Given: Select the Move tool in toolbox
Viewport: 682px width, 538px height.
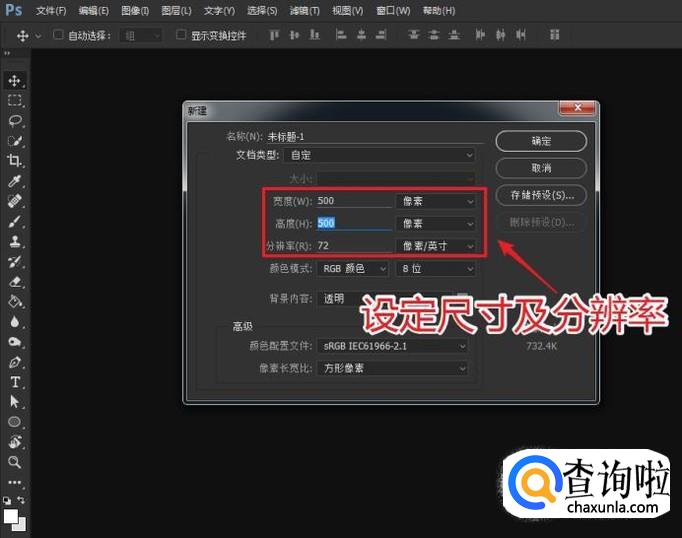Looking at the screenshot, I should 14,80.
